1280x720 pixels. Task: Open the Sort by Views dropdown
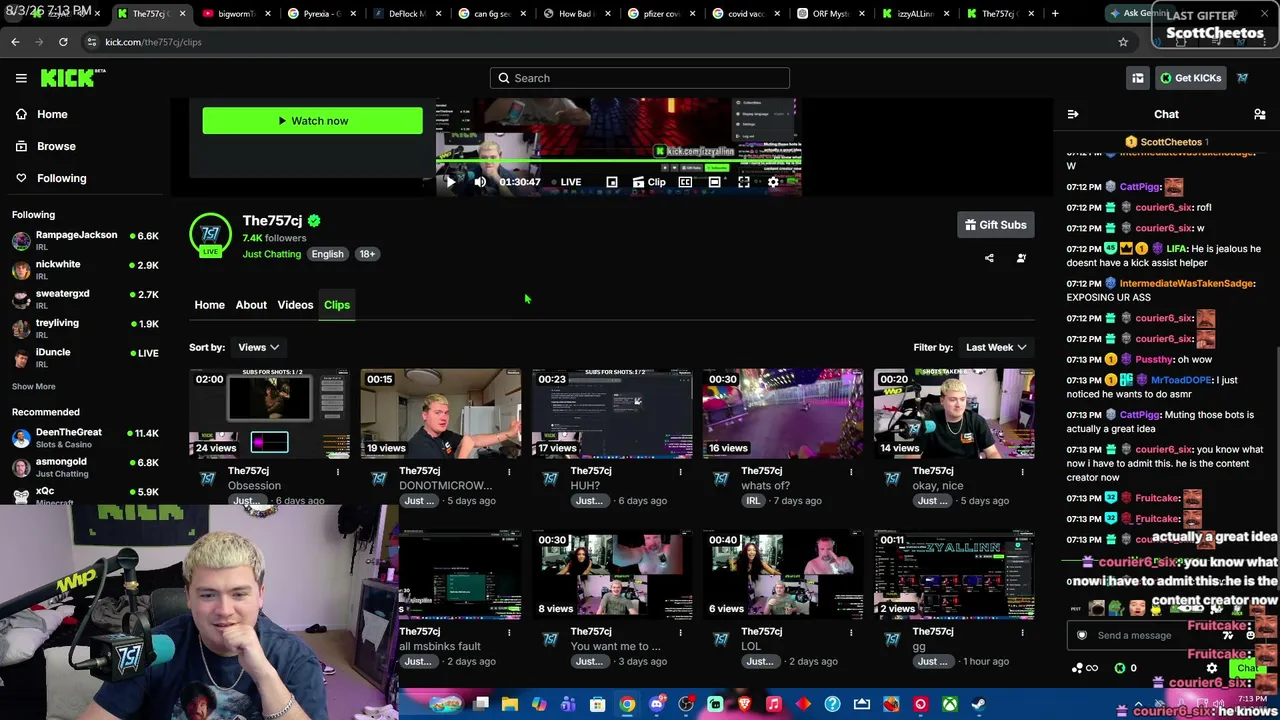pos(258,347)
